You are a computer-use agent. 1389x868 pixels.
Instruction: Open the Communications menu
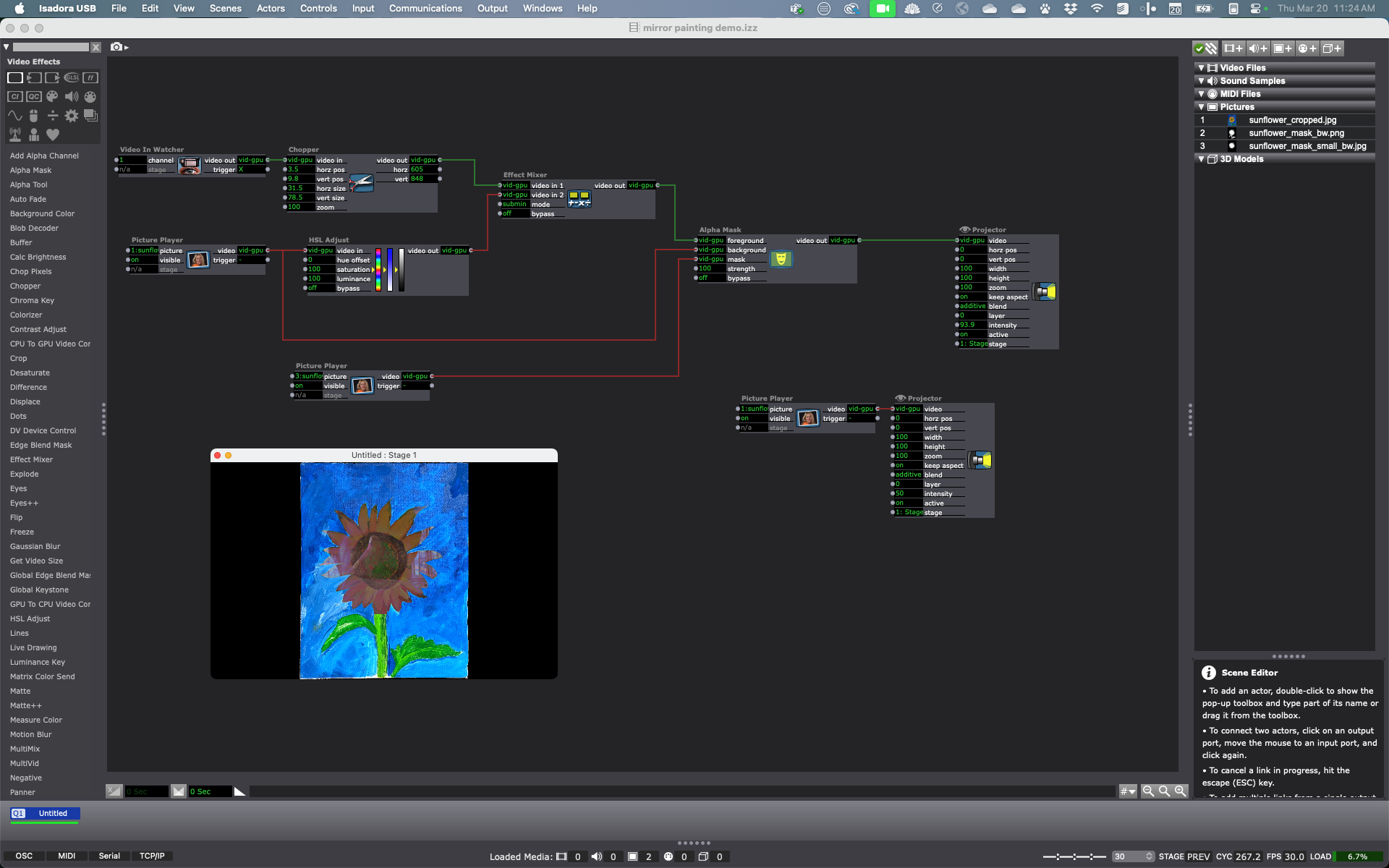pyautogui.click(x=425, y=9)
